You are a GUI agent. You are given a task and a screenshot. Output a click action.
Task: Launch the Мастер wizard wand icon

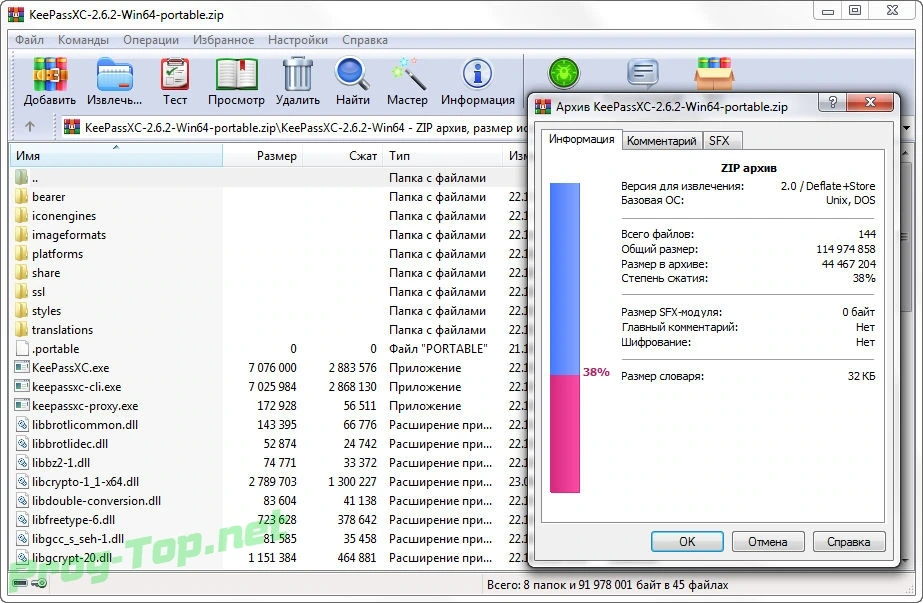point(407,74)
